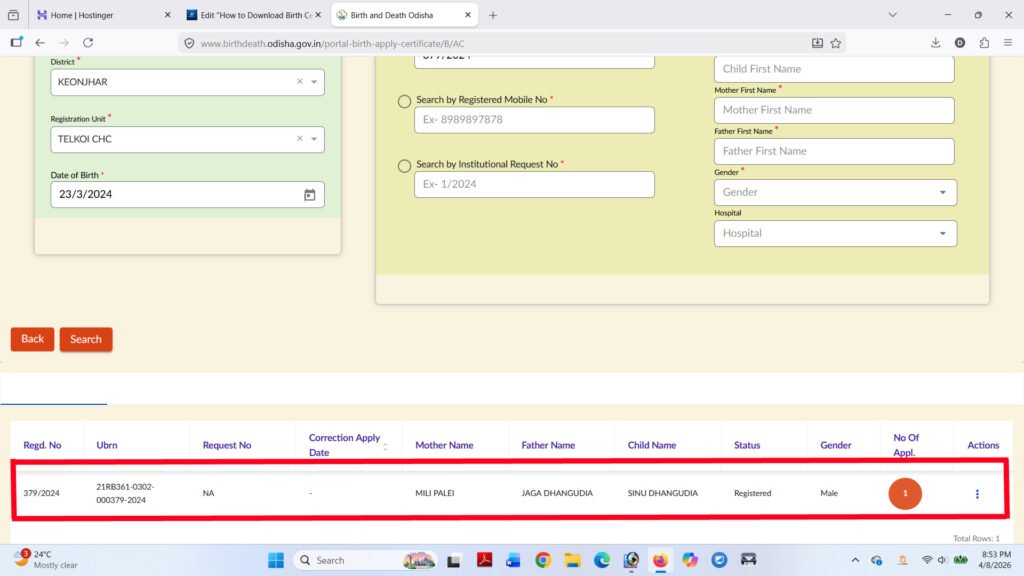
Task: Sort by Correction Apply Date column
Action: 386,446
